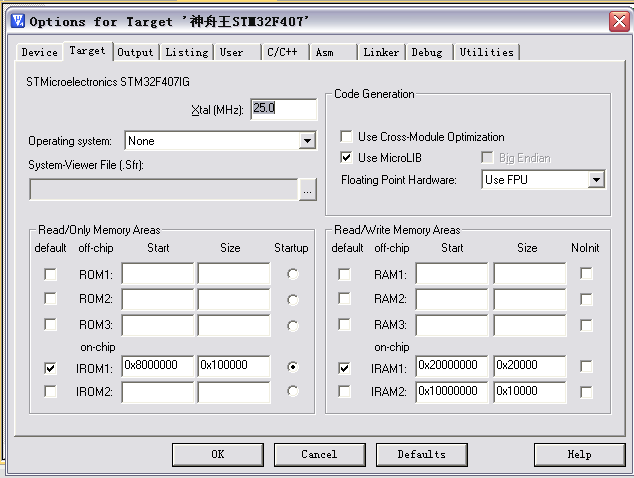Select the IROM1 Startup radio button
634x478 pixels.
293,367
